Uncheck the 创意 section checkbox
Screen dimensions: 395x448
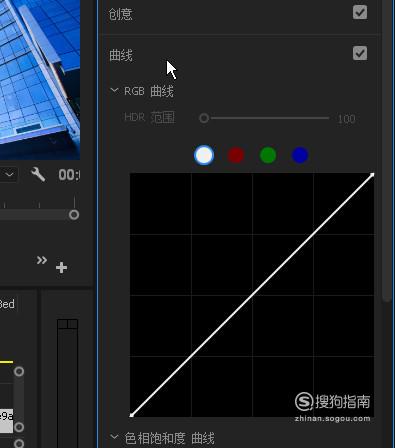coord(360,13)
